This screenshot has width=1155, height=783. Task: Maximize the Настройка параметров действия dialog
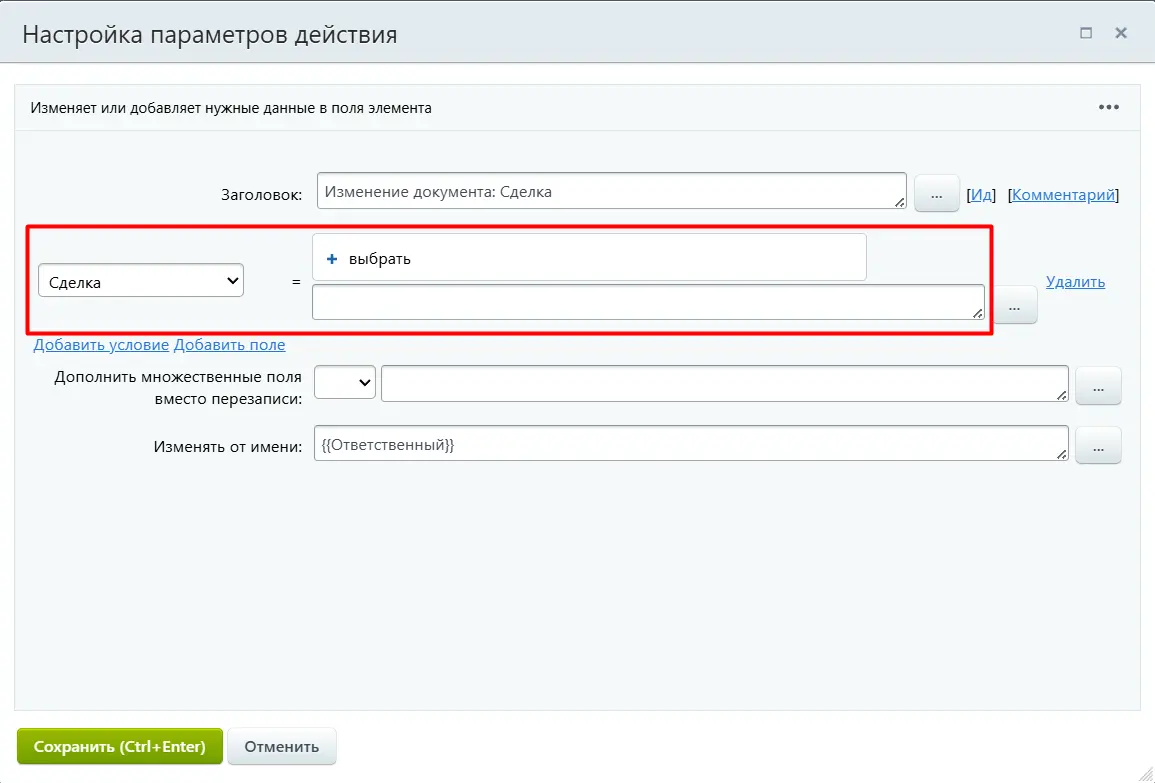coord(1086,32)
